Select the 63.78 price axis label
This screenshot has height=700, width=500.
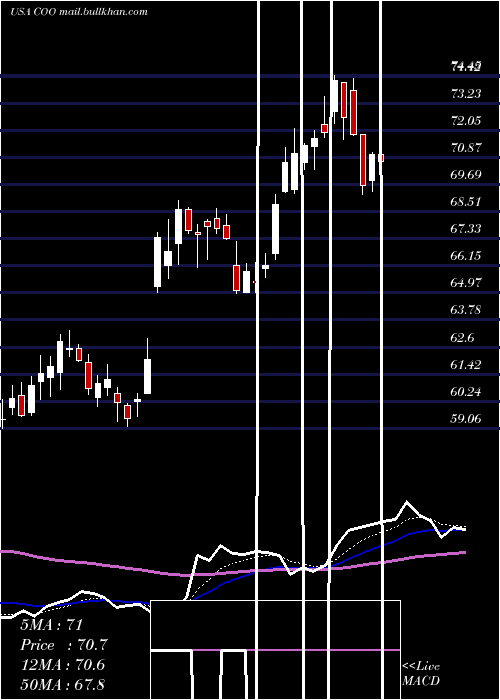coord(467,310)
